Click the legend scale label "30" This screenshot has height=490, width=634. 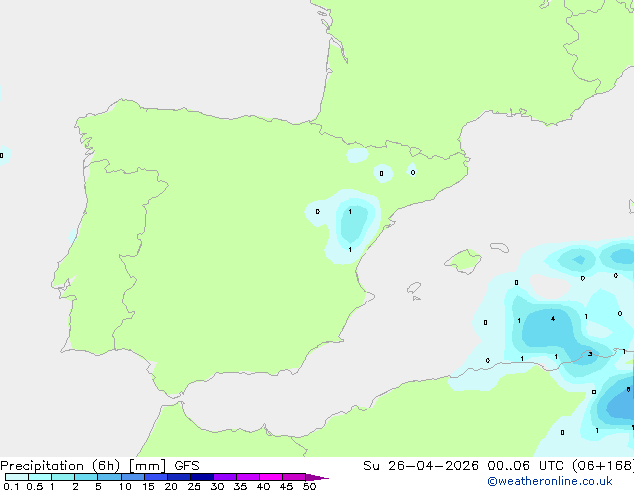(217, 486)
